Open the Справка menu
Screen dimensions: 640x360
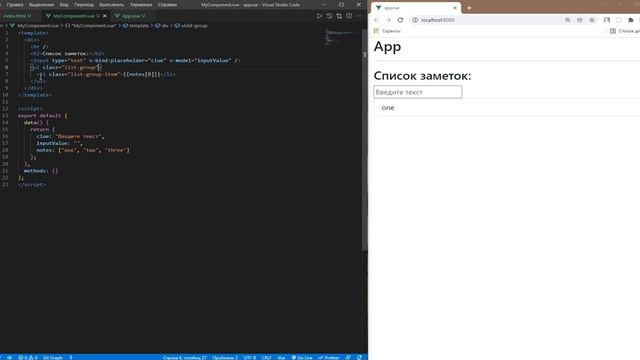tap(167, 4)
